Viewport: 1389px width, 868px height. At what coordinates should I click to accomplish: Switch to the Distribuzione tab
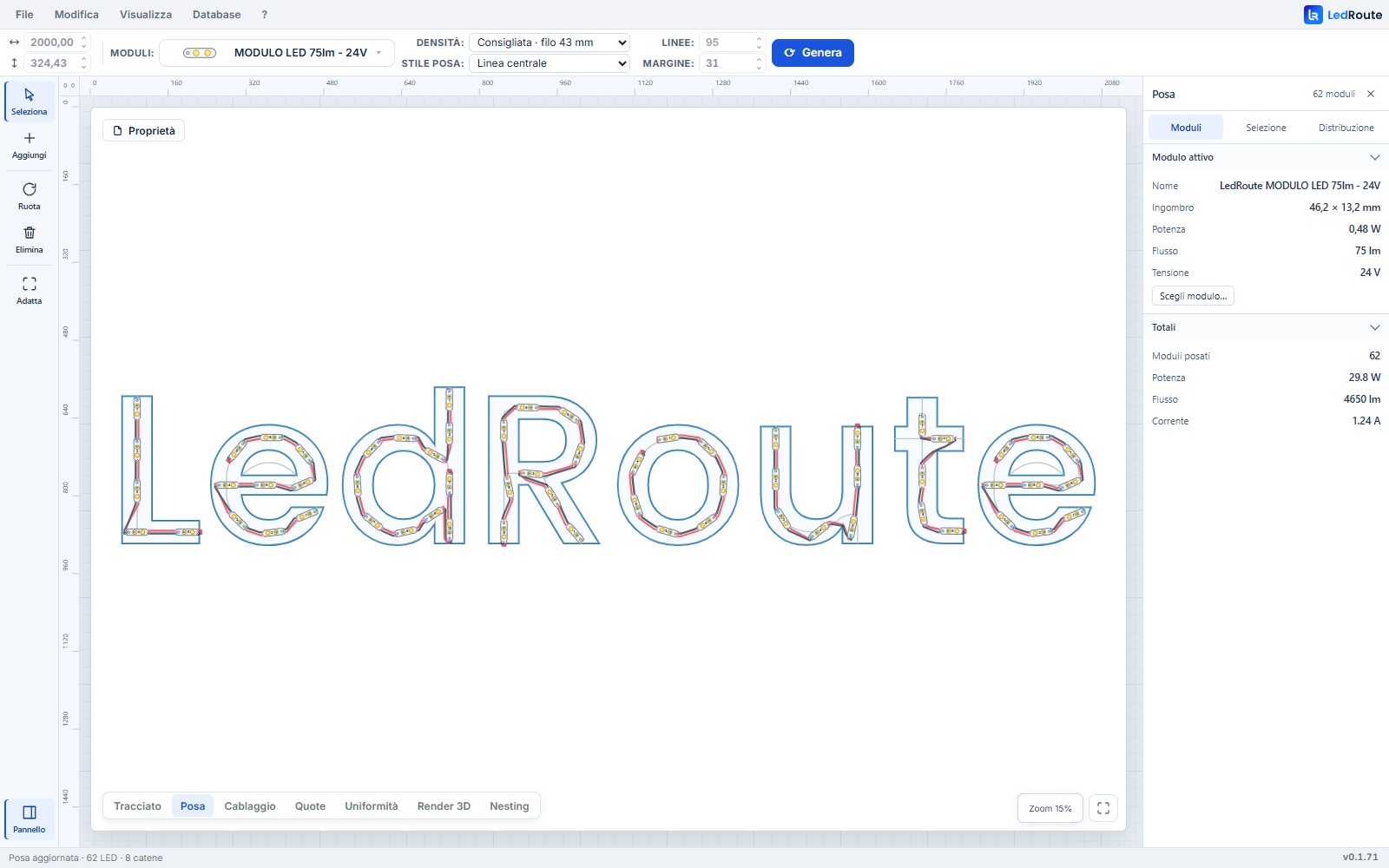1346,128
